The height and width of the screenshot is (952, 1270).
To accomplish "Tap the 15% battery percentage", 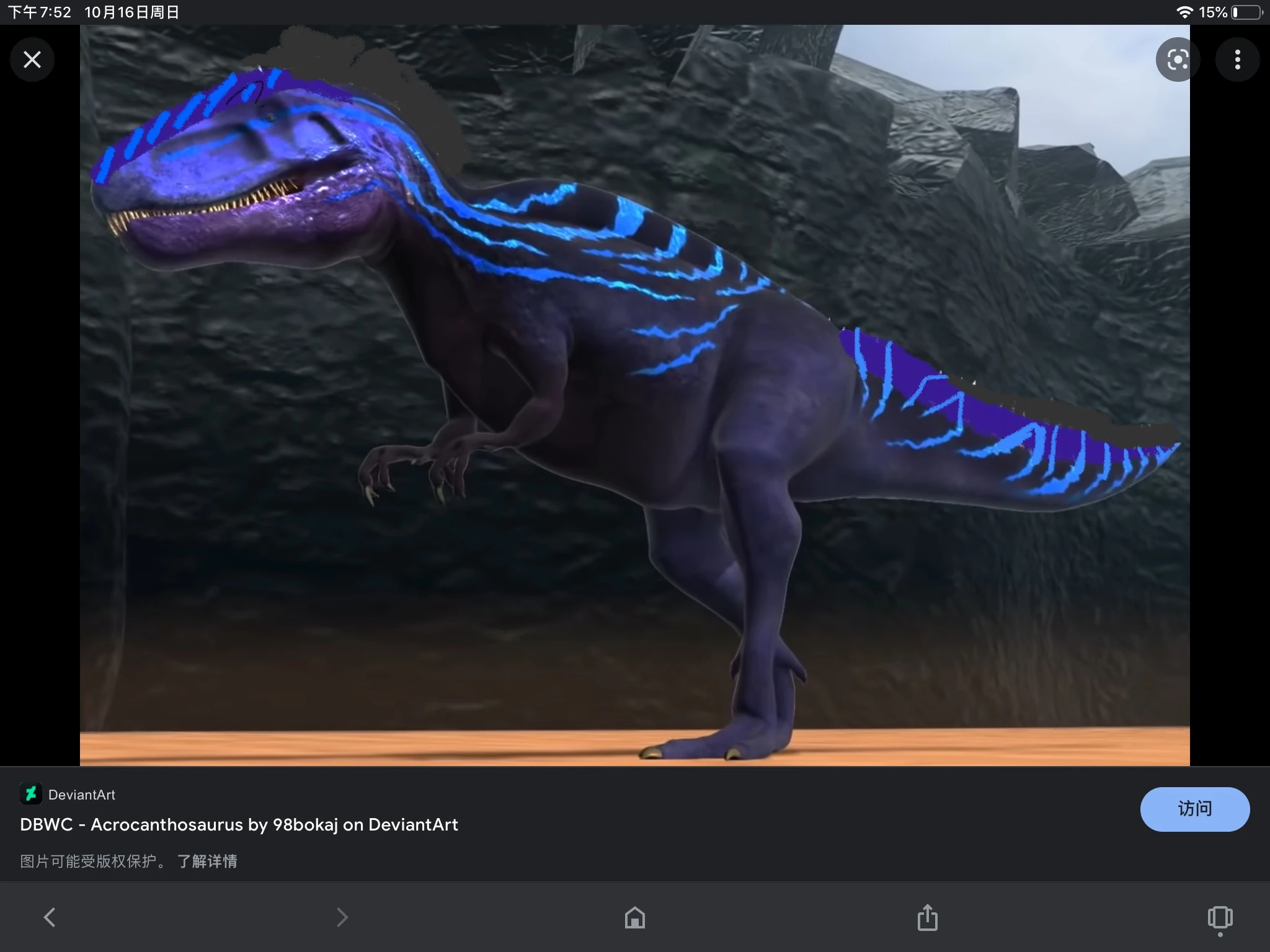I will 1213,12.
